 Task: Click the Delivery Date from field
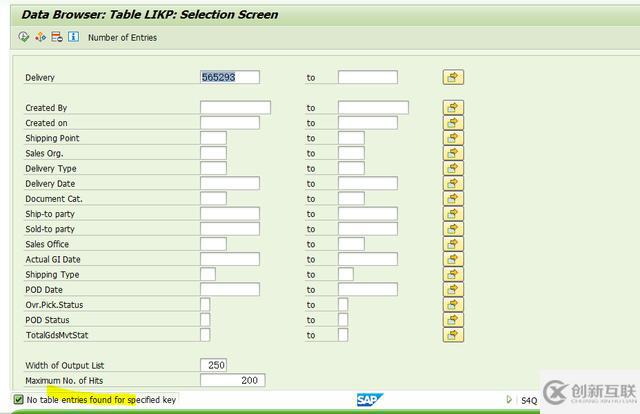(230, 183)
